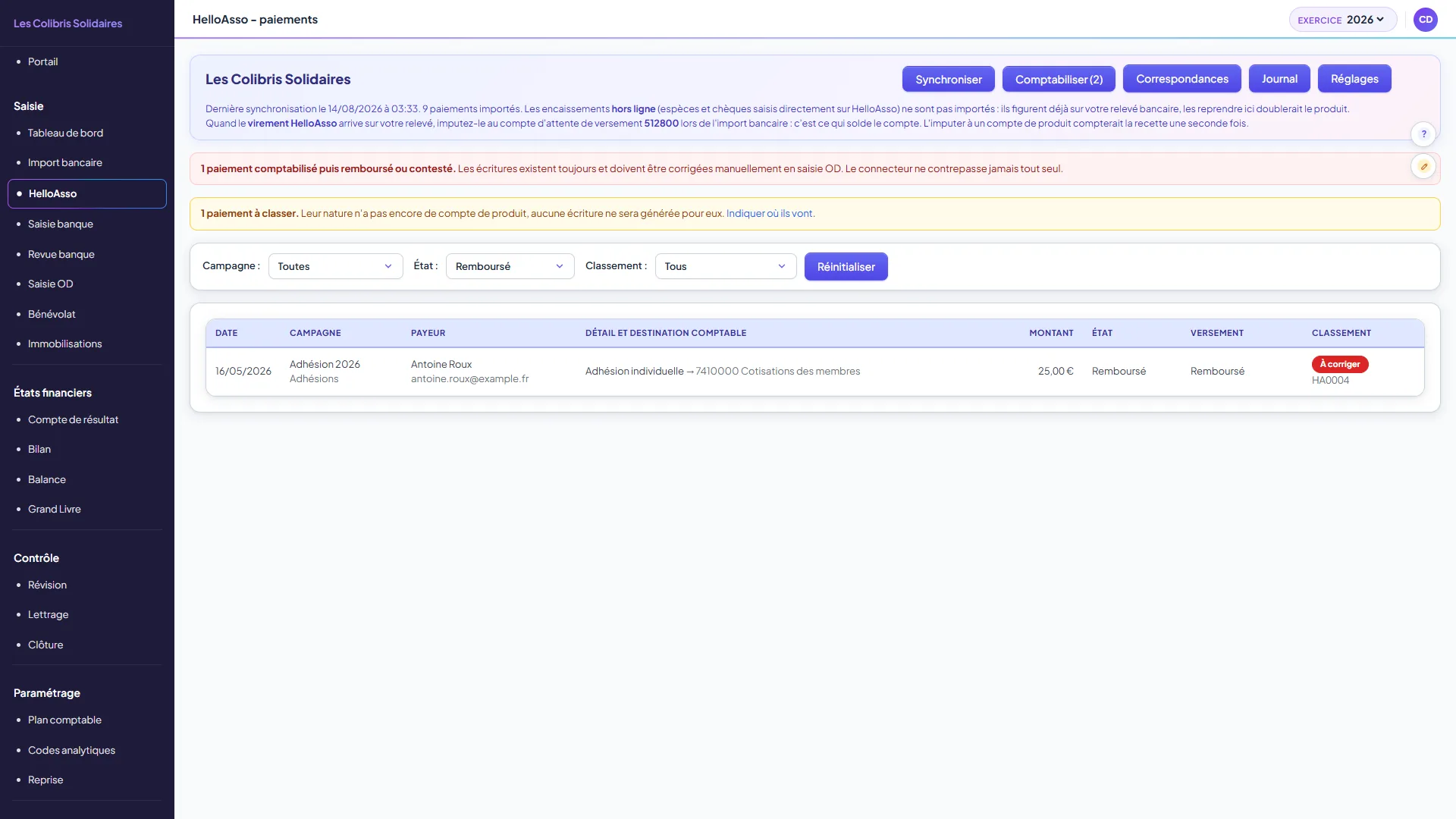Open Codes analytiques in the sidebar
The image size is (1456, 819).
(x=71, y=750)
